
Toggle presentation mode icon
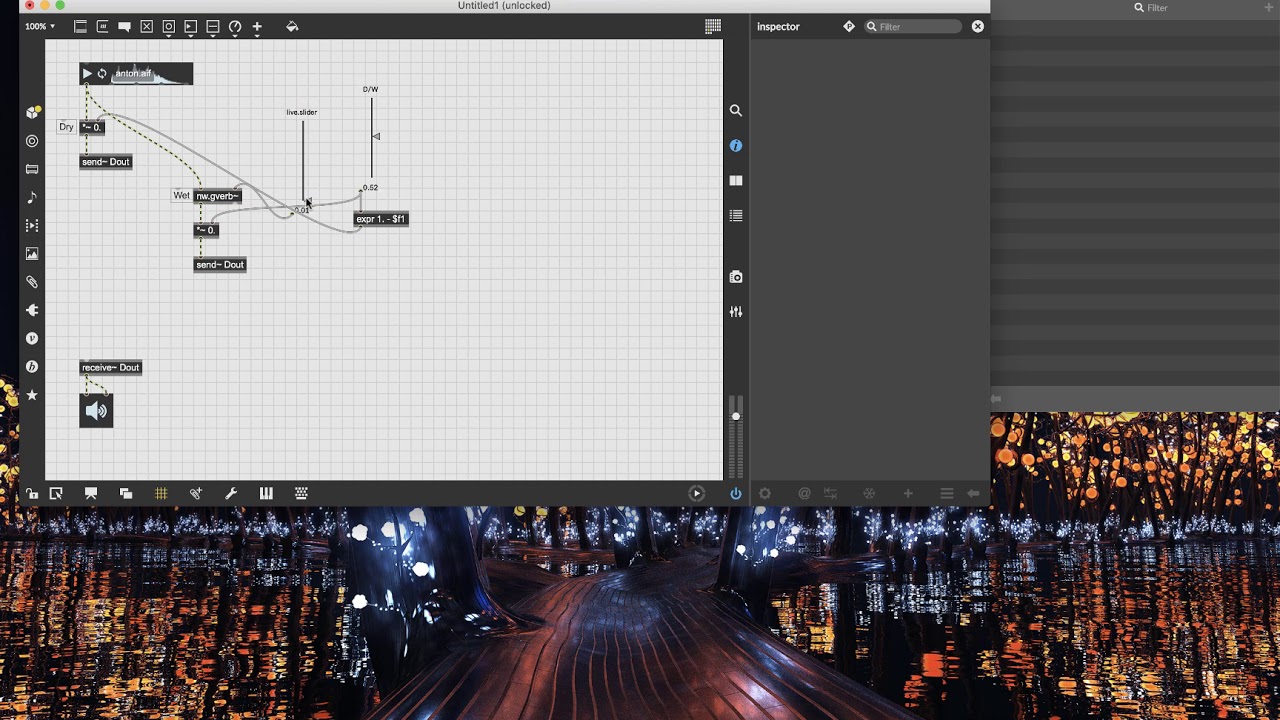point(91,494)
